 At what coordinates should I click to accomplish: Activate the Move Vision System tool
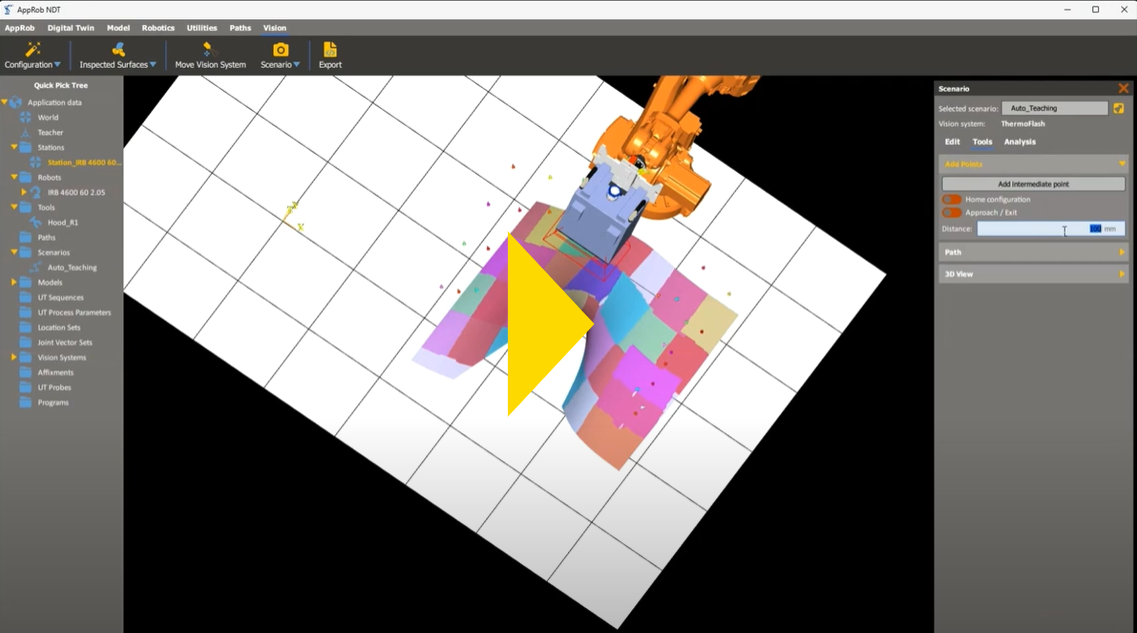coord(209,50)
